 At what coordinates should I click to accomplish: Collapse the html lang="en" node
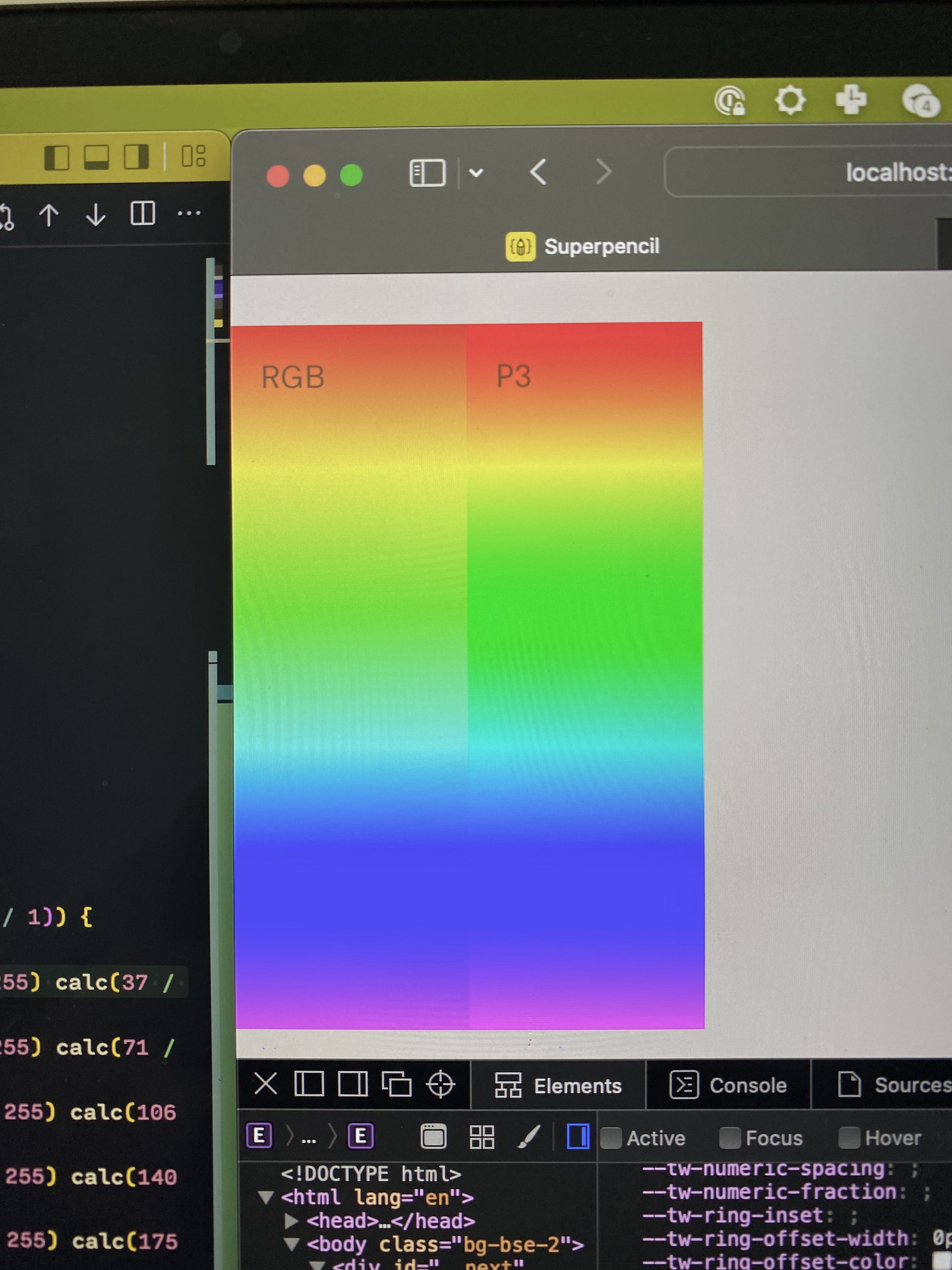(x=265, y=1198)
